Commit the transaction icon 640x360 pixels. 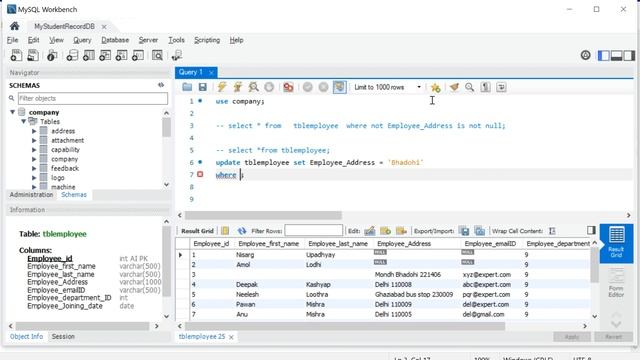click(308, 87)
